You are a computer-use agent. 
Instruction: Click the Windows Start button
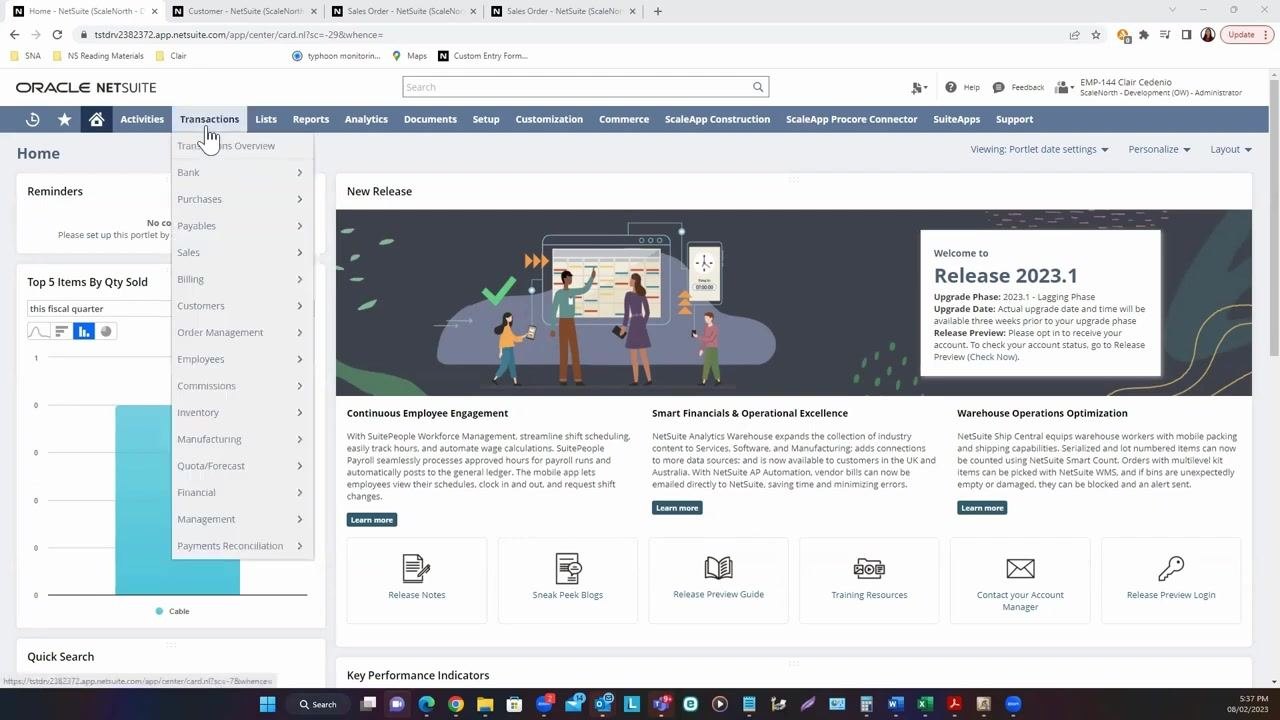point(267,704)
